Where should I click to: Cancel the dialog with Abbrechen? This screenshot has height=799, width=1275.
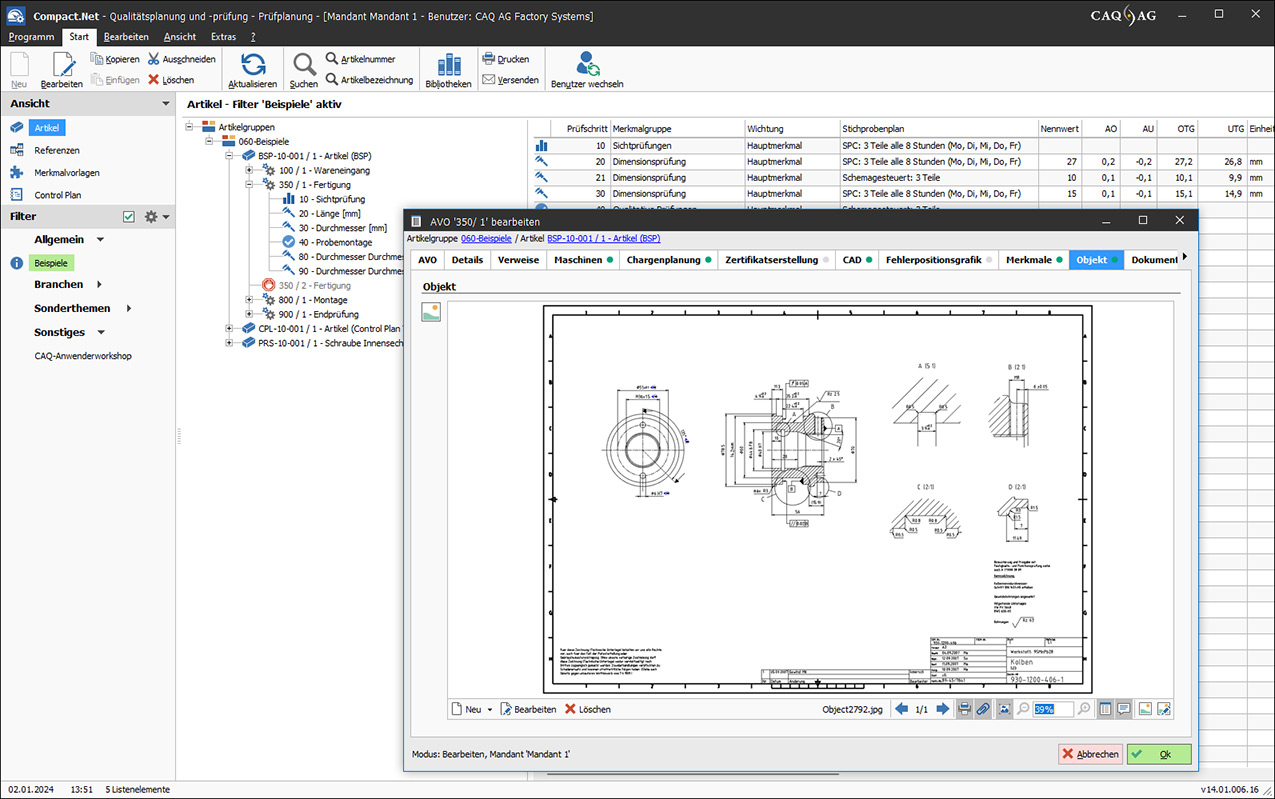[1090, 754]
